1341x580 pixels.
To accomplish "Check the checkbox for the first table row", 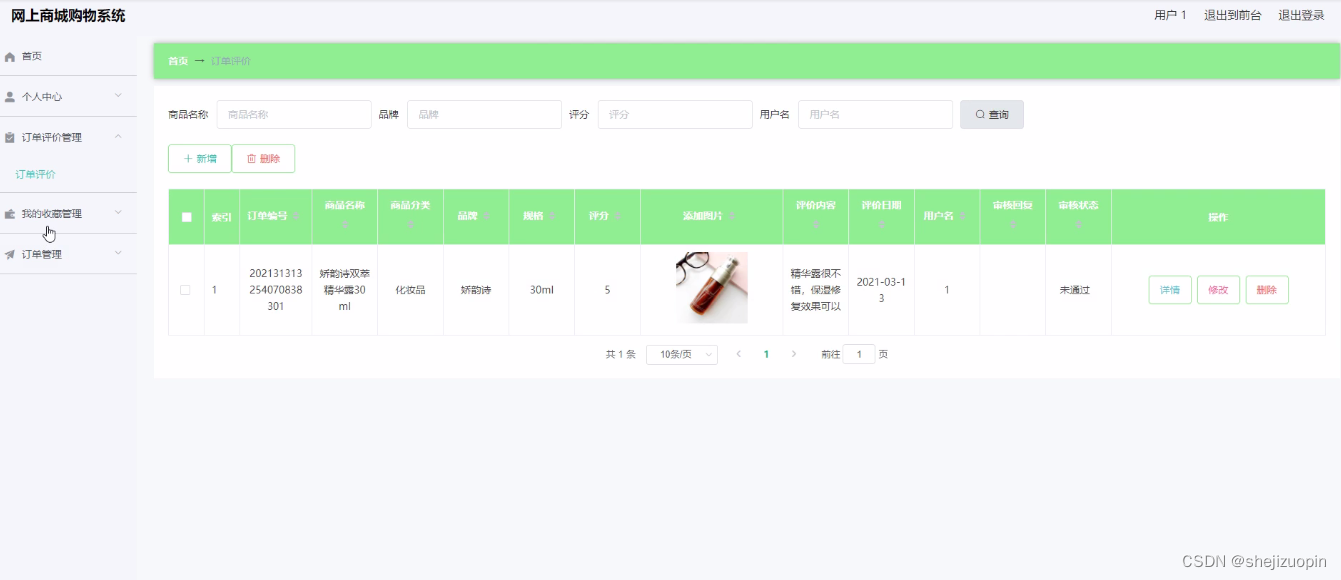I will pos(186,290).
